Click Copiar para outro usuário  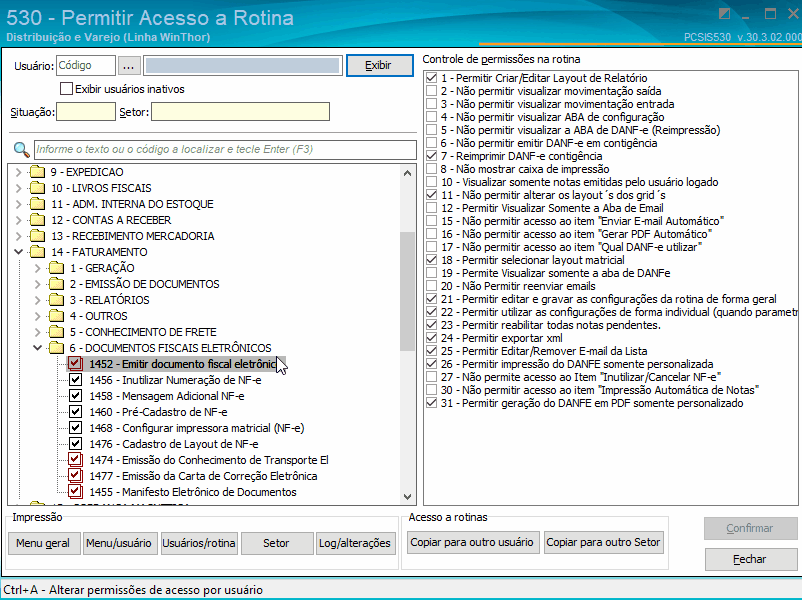coord(472,542)
